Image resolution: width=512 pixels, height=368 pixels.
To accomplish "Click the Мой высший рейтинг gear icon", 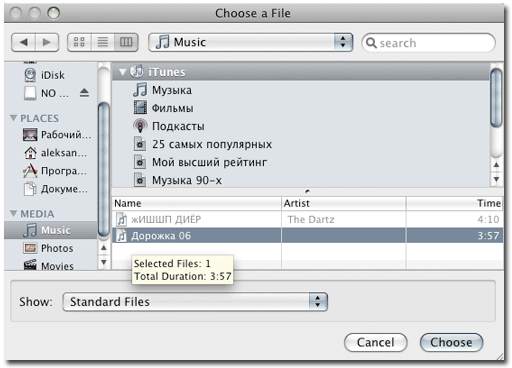I will [x=140, y=162].
